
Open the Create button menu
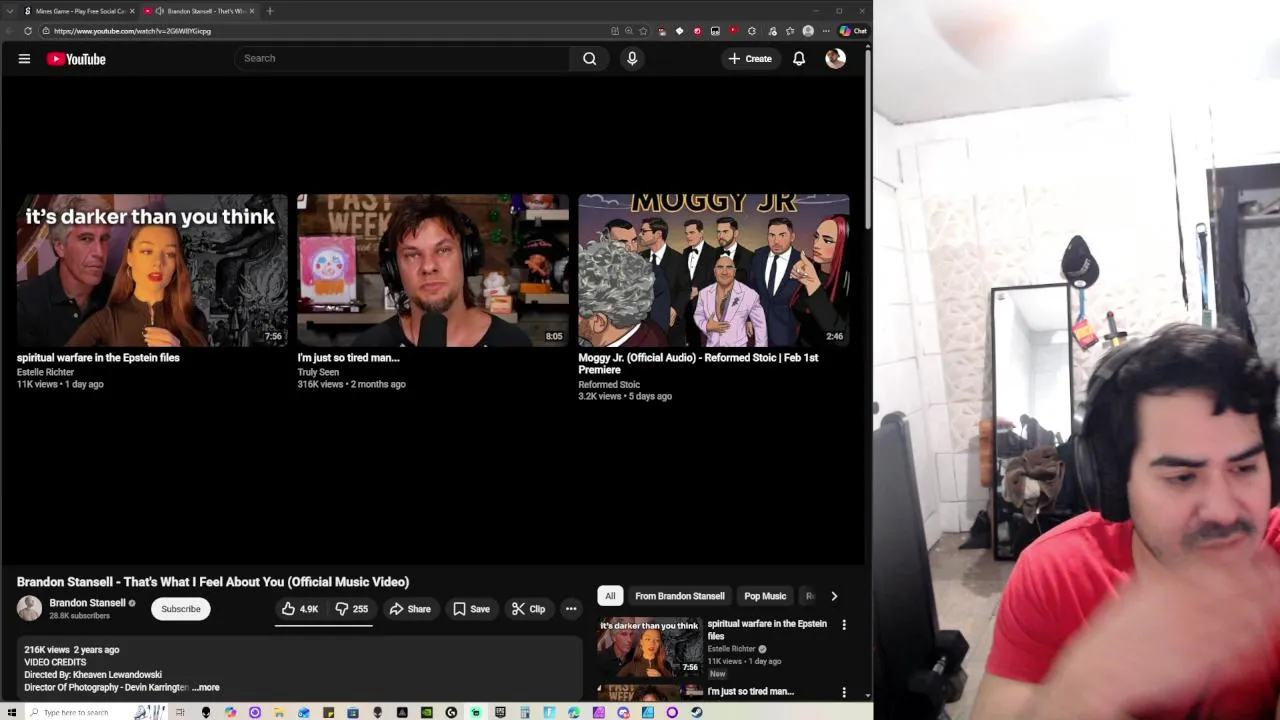click(750, 59)
